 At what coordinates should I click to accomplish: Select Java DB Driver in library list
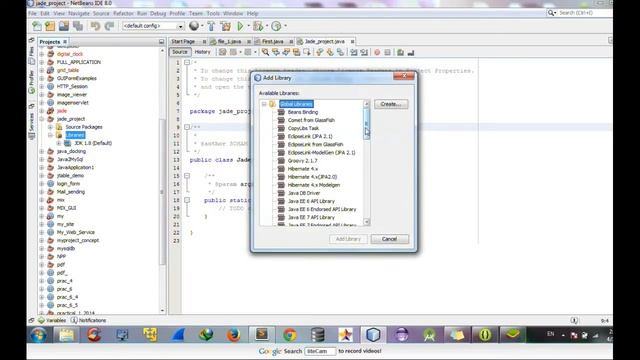point(304,193)
